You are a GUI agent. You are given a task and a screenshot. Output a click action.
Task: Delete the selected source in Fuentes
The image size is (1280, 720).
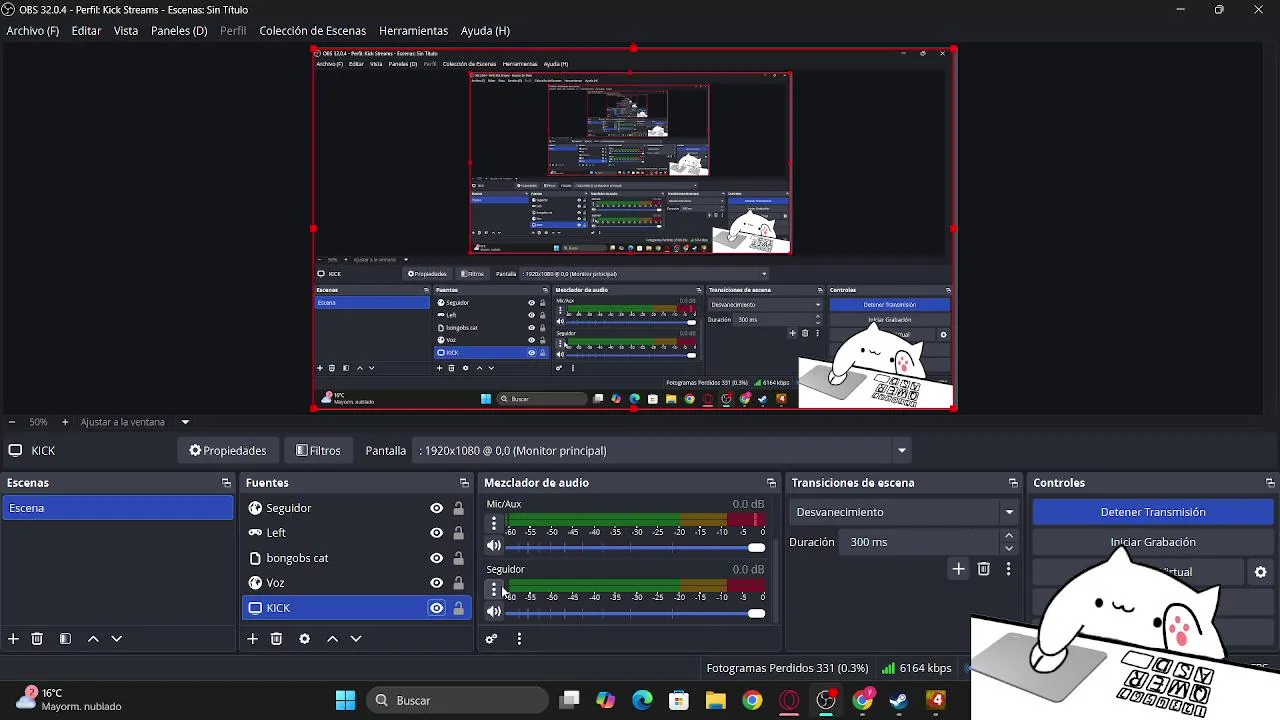pos(276,638)
